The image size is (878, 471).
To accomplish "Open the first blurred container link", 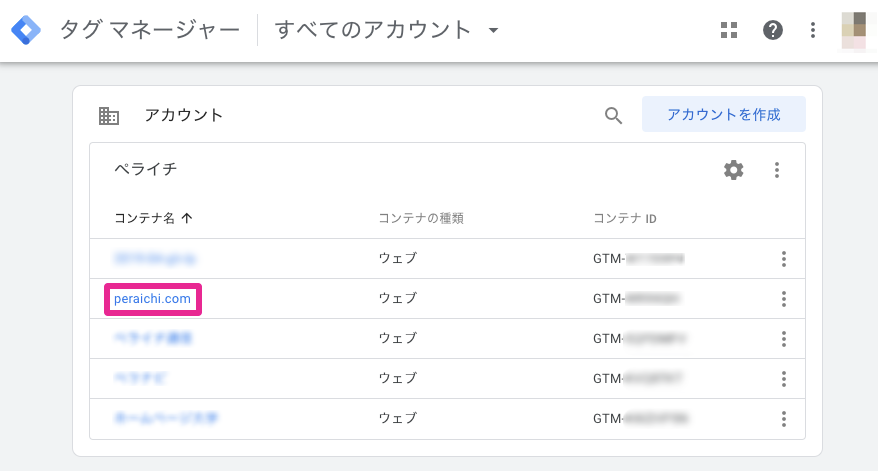I will coord(155,259).
